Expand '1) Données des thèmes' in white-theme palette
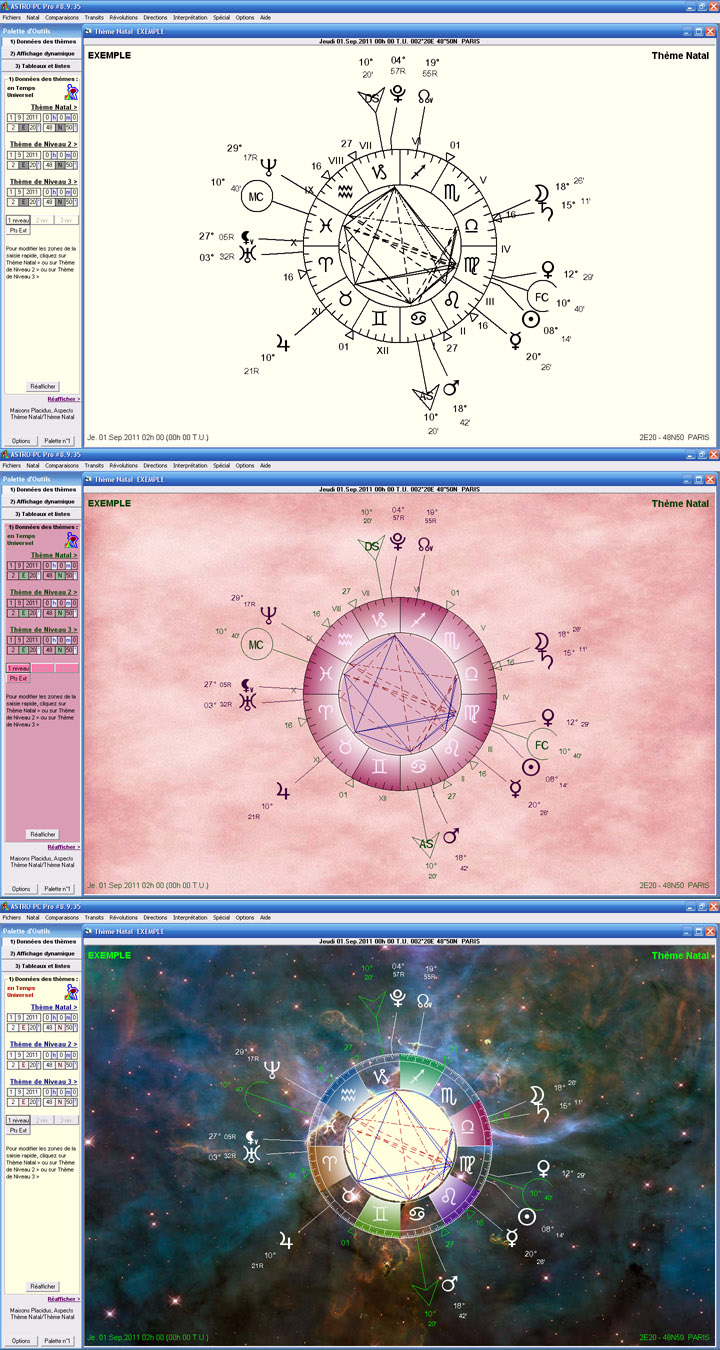 [42, 42]
